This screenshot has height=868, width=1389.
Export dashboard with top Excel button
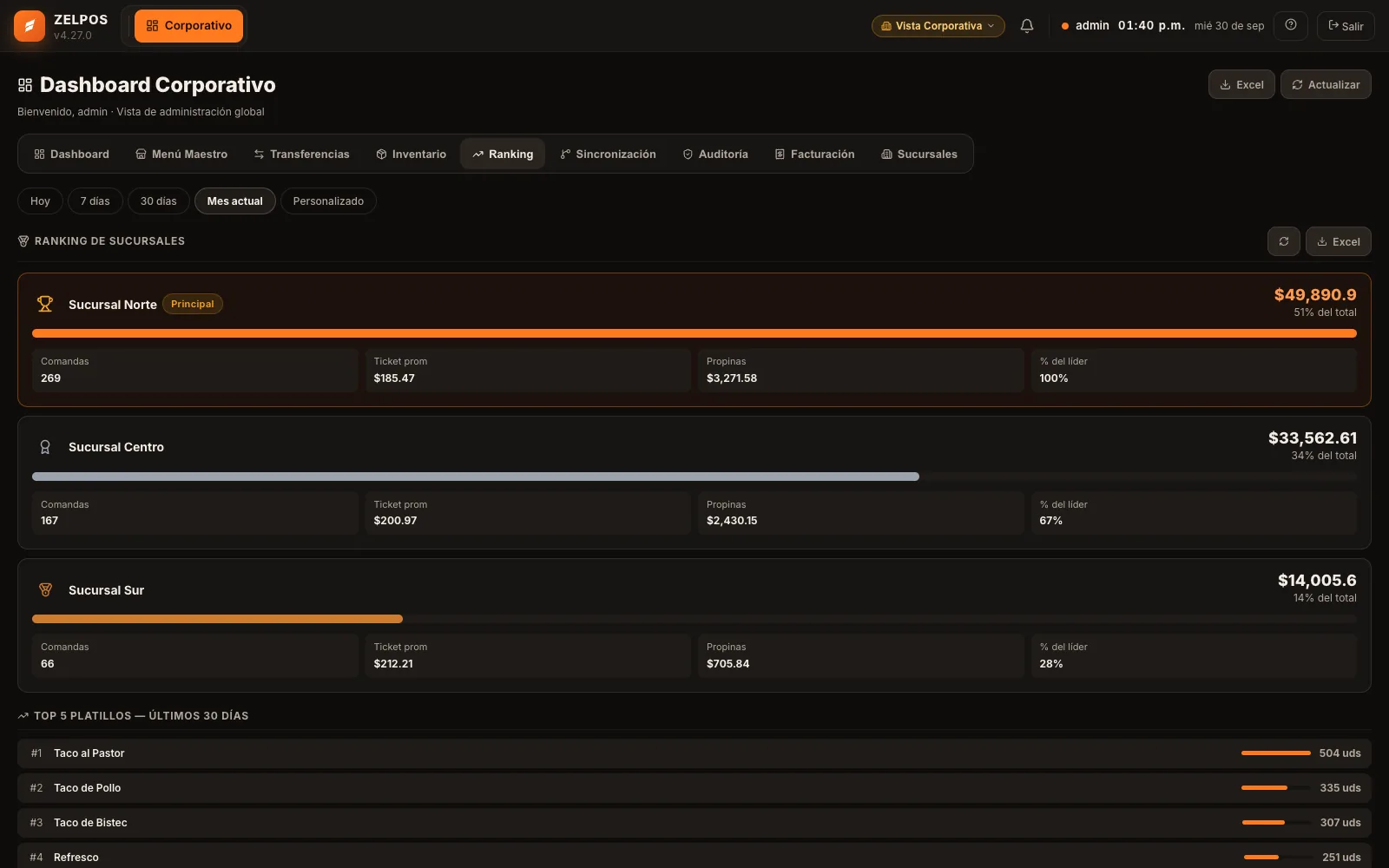click(1241, 84)
